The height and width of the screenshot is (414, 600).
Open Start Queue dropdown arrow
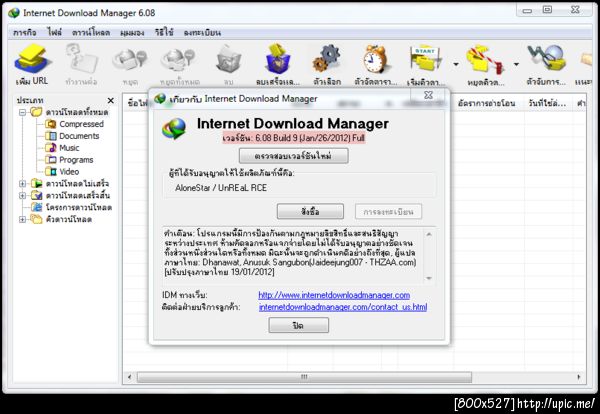click(456, 64)
